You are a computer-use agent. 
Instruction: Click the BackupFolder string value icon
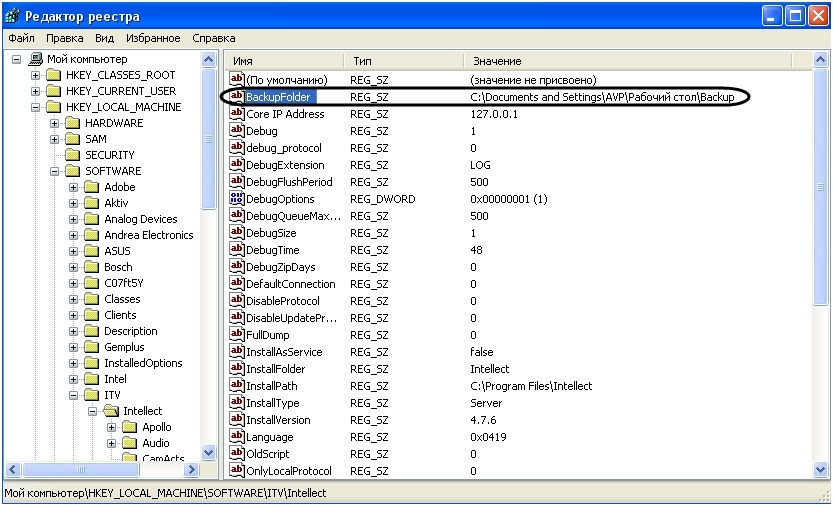[x=237, y=97]
